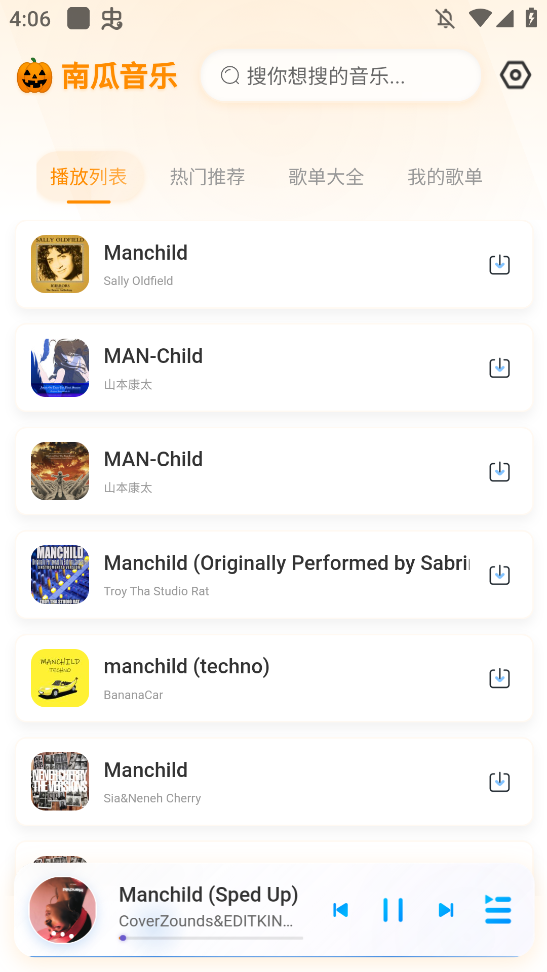Switch to the 热门推荐 tab
The width and height of the screenshot is (547, 972).
click(x=207, y=177)
